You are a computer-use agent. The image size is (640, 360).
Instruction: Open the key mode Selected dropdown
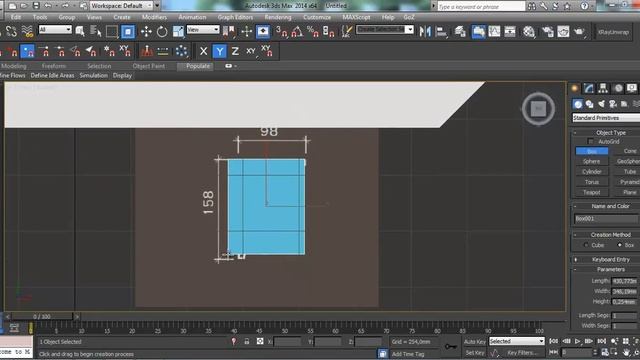(x=517, y=341)
